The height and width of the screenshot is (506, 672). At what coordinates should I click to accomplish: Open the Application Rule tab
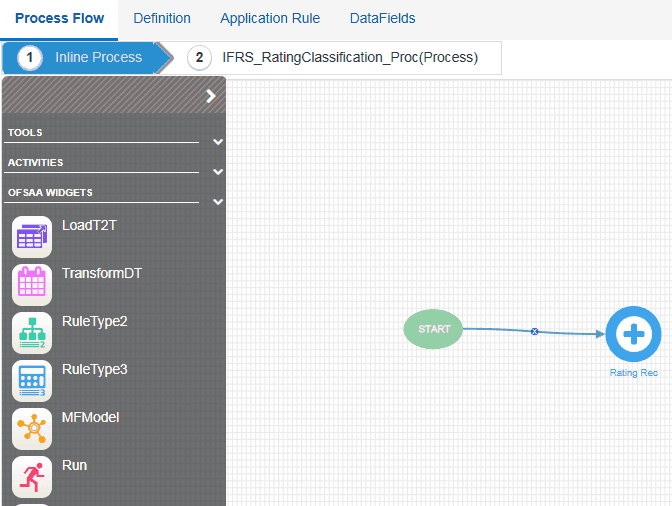pos(270,18)
